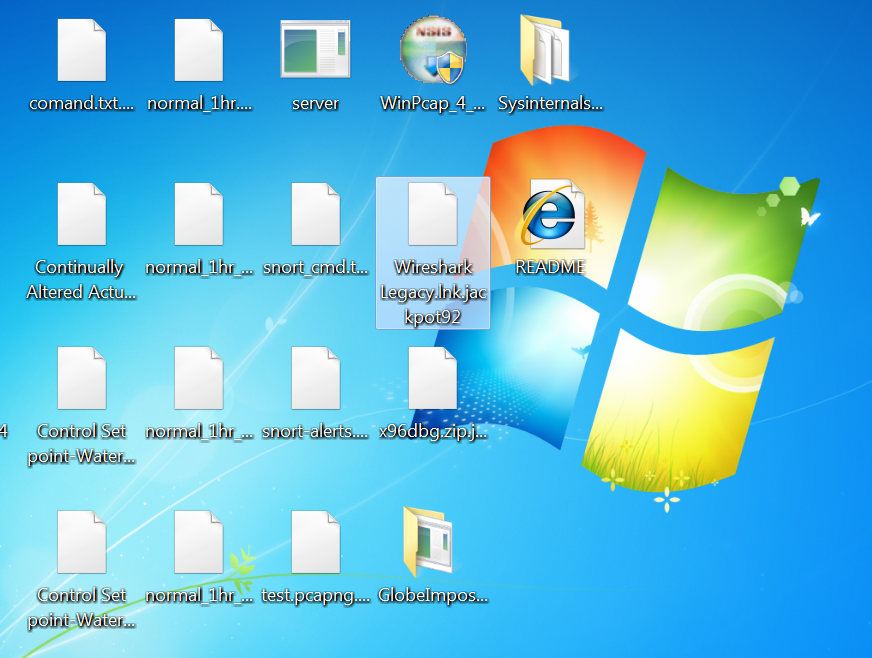This screenshot has height=658, width=872.
Task: Select normal_1hr file beside snort_cmd
Action: coord(198,215)
